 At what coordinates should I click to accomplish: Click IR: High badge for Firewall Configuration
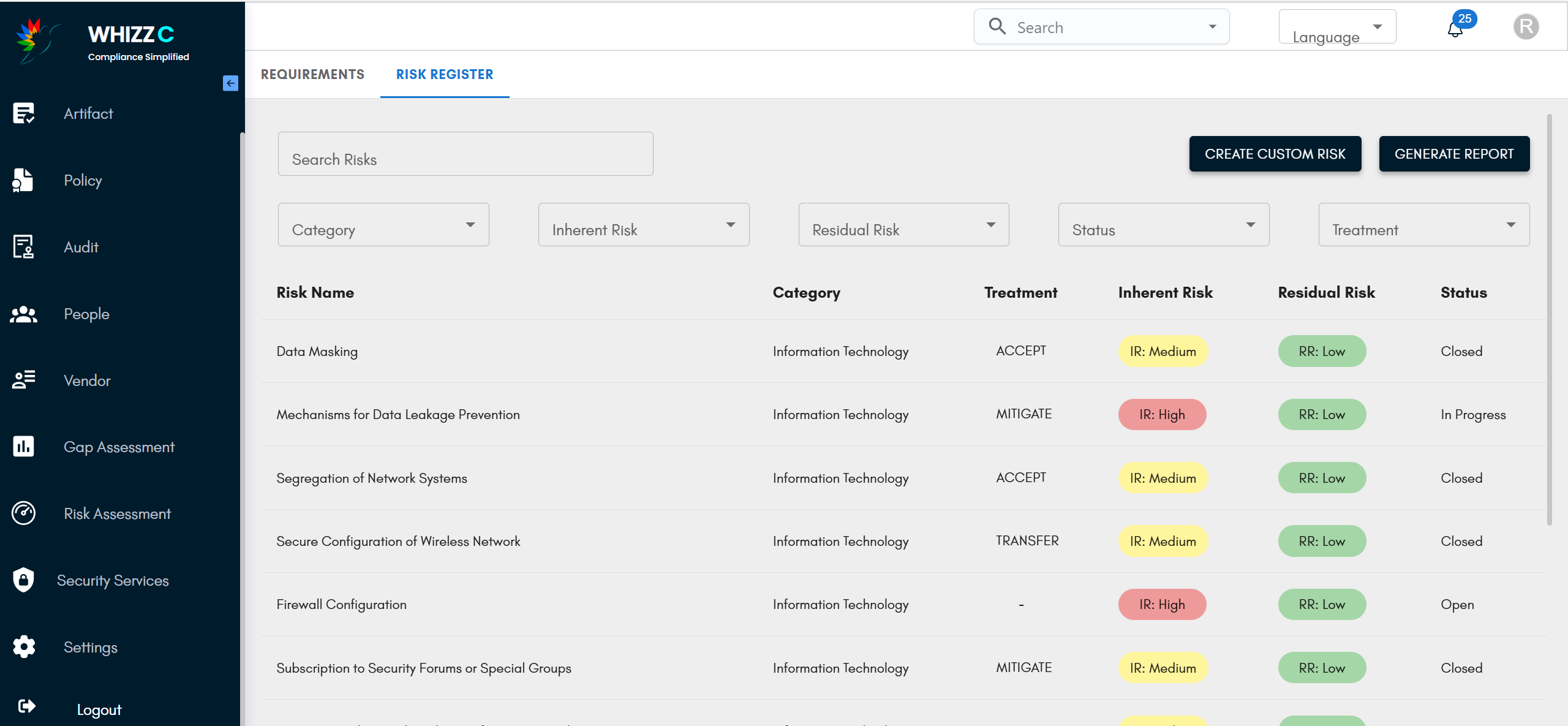point(1162,605)
